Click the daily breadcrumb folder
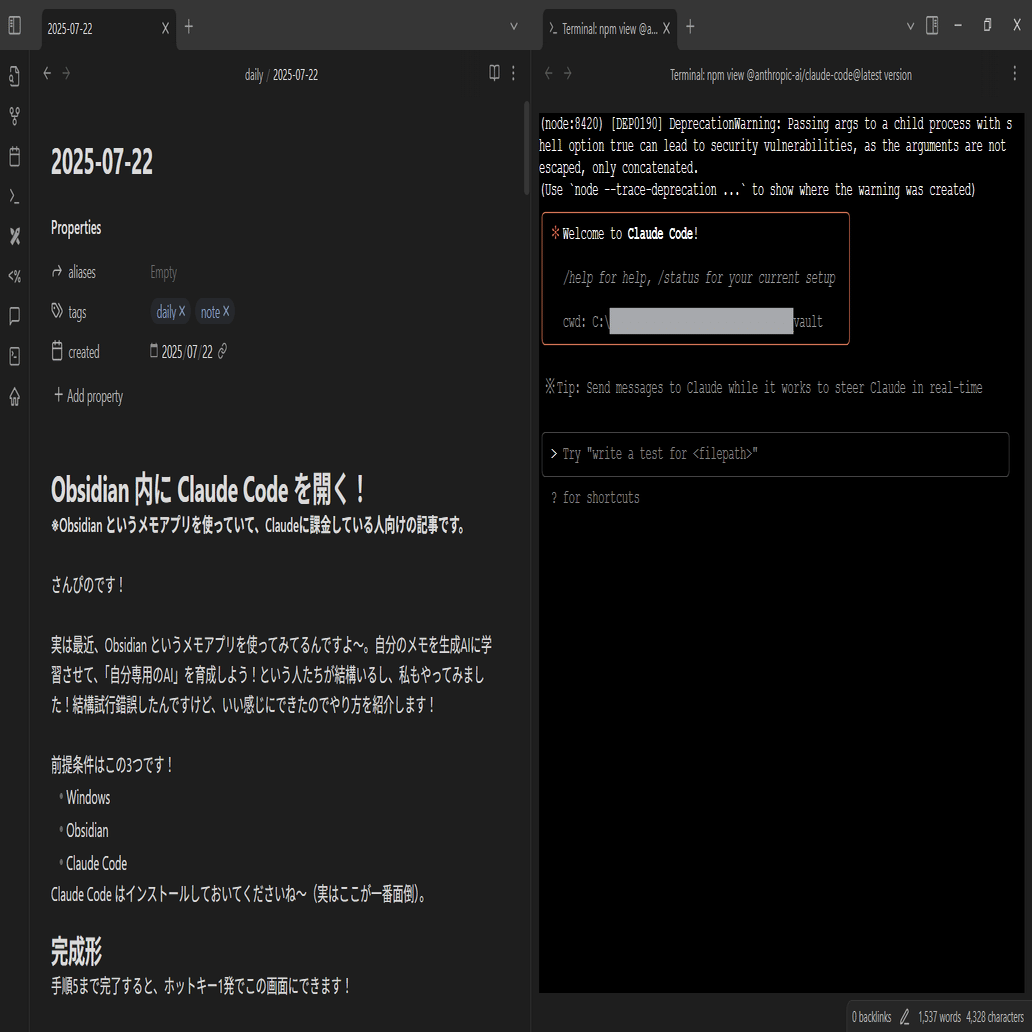Image resolution: width=1032 pixels, height=1032 pixels. pyautogui.click(x=254, y=75)
